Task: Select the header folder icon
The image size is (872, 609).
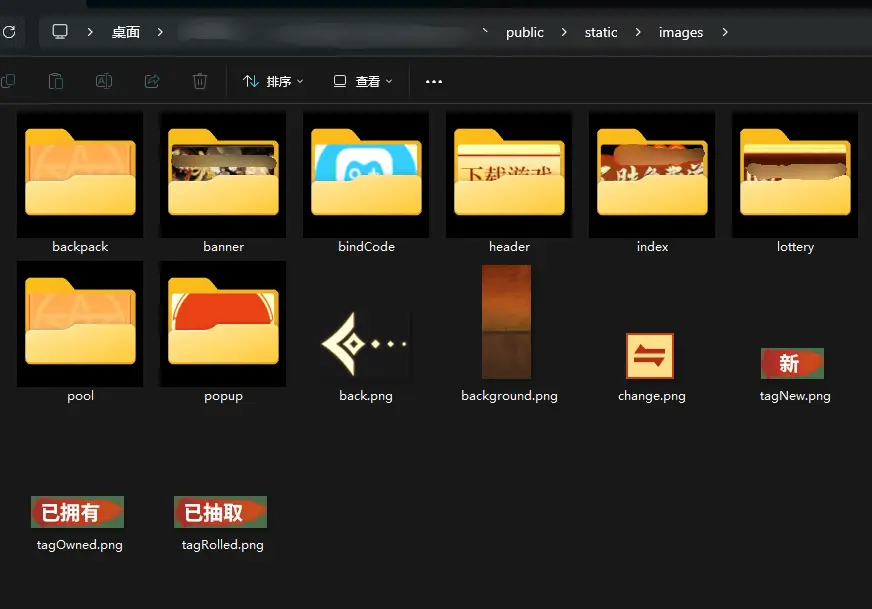Action: [509, 172]
